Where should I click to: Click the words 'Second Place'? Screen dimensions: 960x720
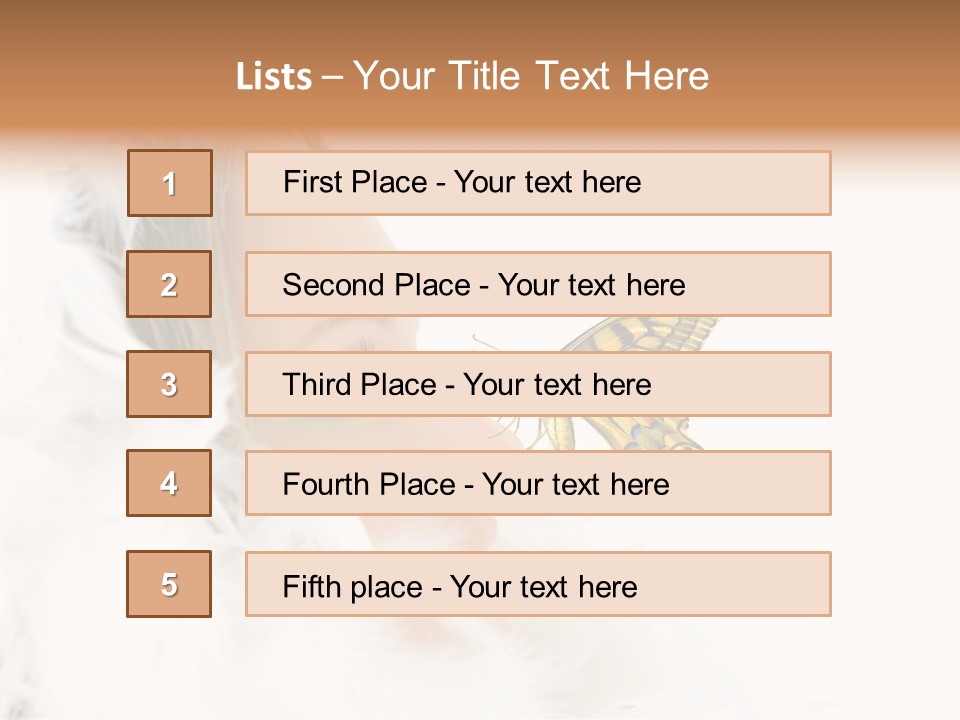(377, 285)
